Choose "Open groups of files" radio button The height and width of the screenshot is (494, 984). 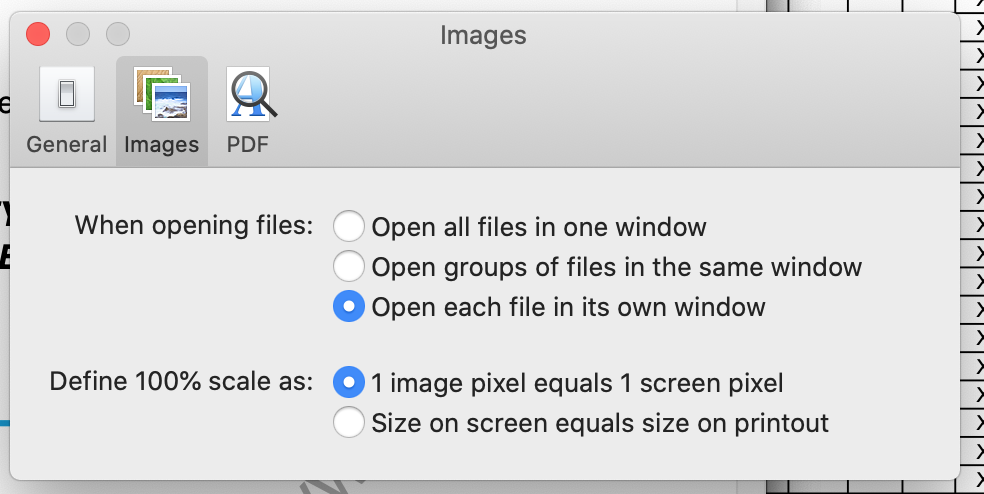[348, 267]
